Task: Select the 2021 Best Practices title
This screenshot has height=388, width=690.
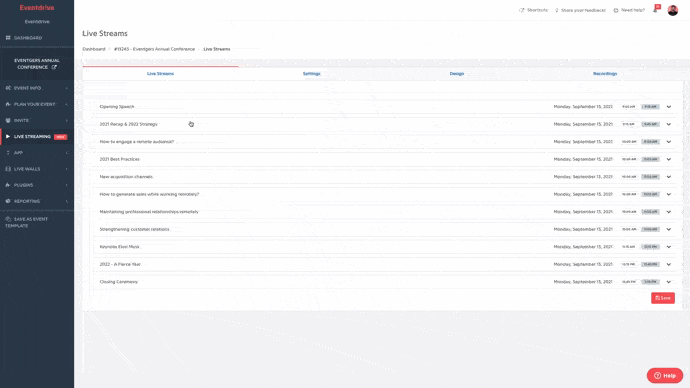Action: point(119,159)
